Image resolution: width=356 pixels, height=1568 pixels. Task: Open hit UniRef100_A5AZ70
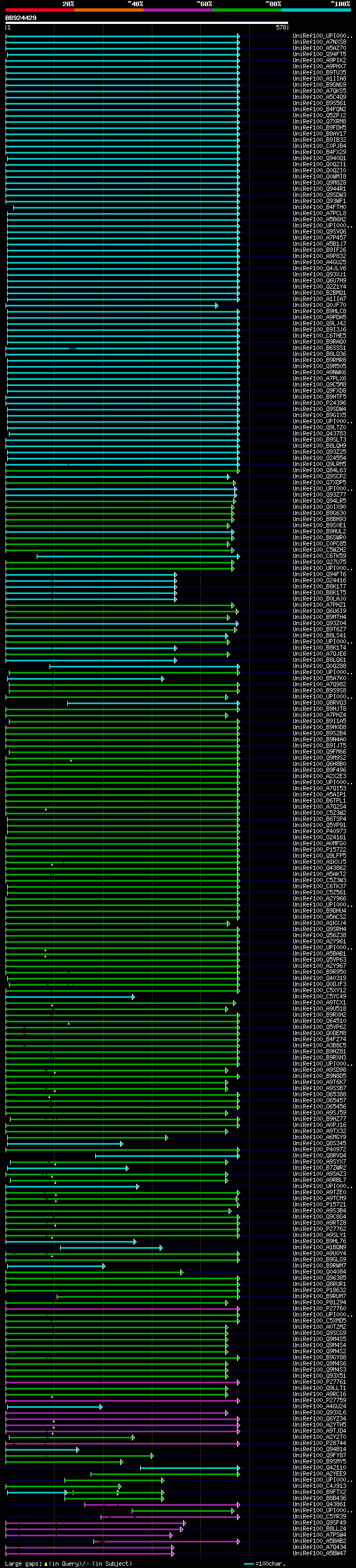tap(319, 48)
